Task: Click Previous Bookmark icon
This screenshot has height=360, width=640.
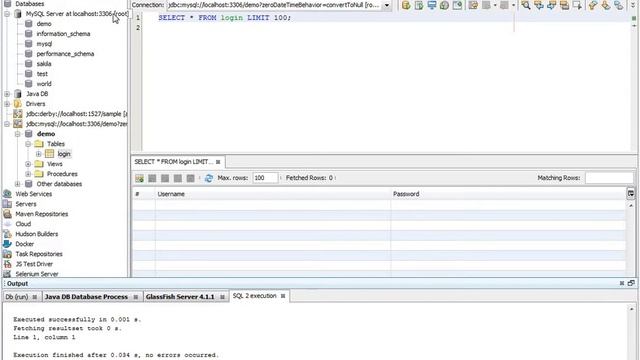Action: click(593, 5)
